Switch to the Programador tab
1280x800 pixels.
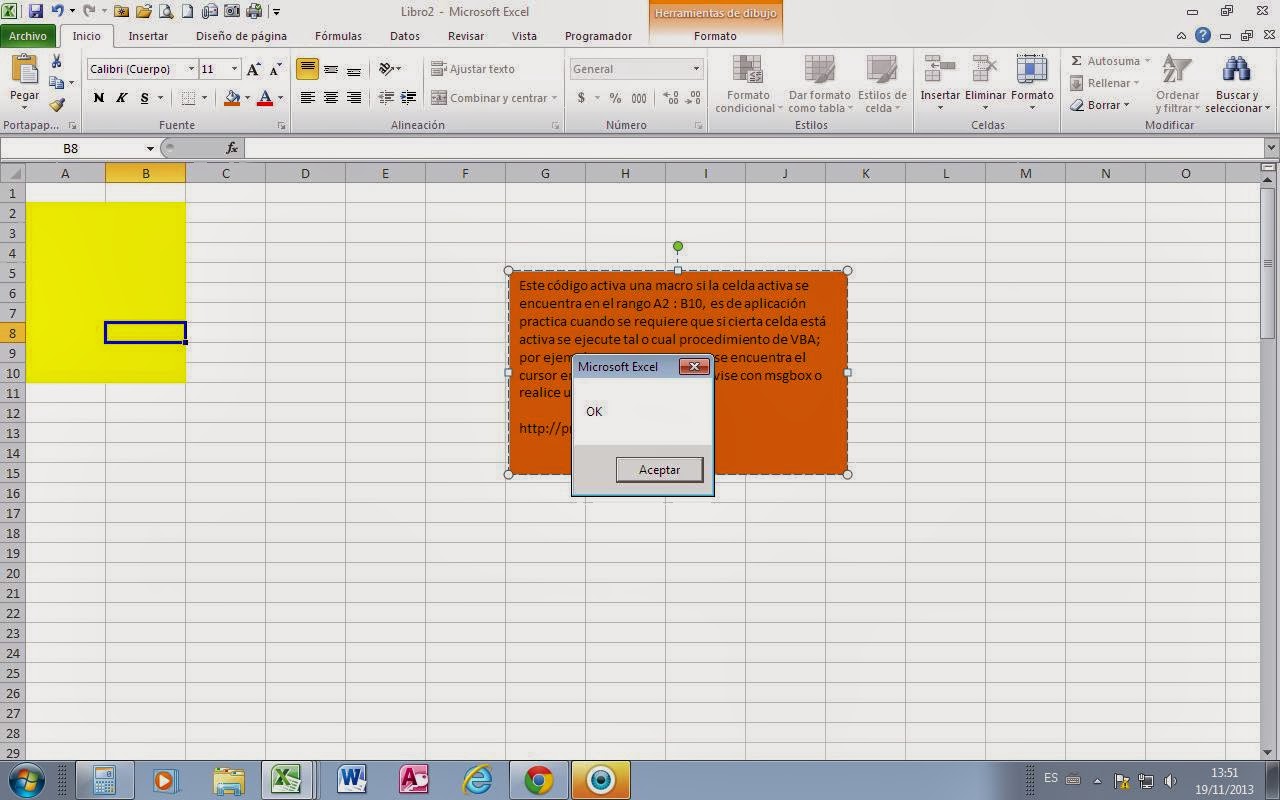pos(598,36)
